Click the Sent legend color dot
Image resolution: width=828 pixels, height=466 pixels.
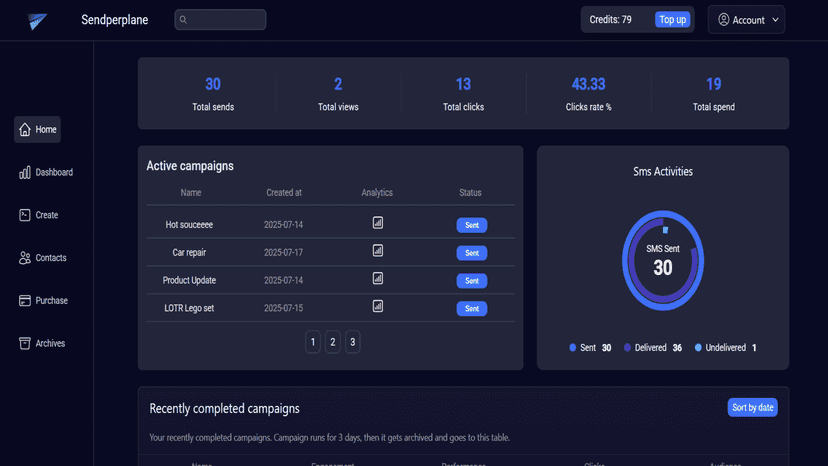(x=572, y=348)
